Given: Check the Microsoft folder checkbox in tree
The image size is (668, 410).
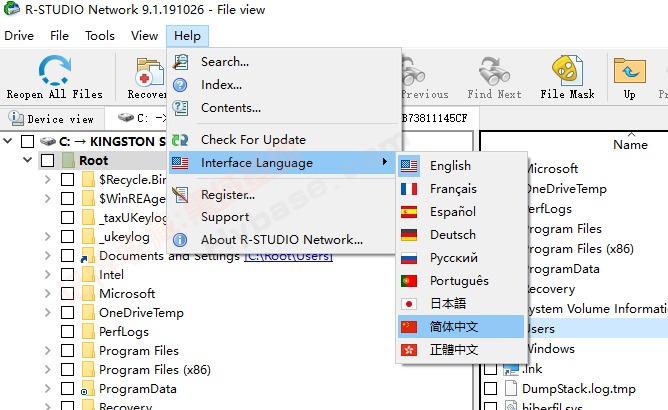Looking at the screenshot, I should (x=67, y=294).
